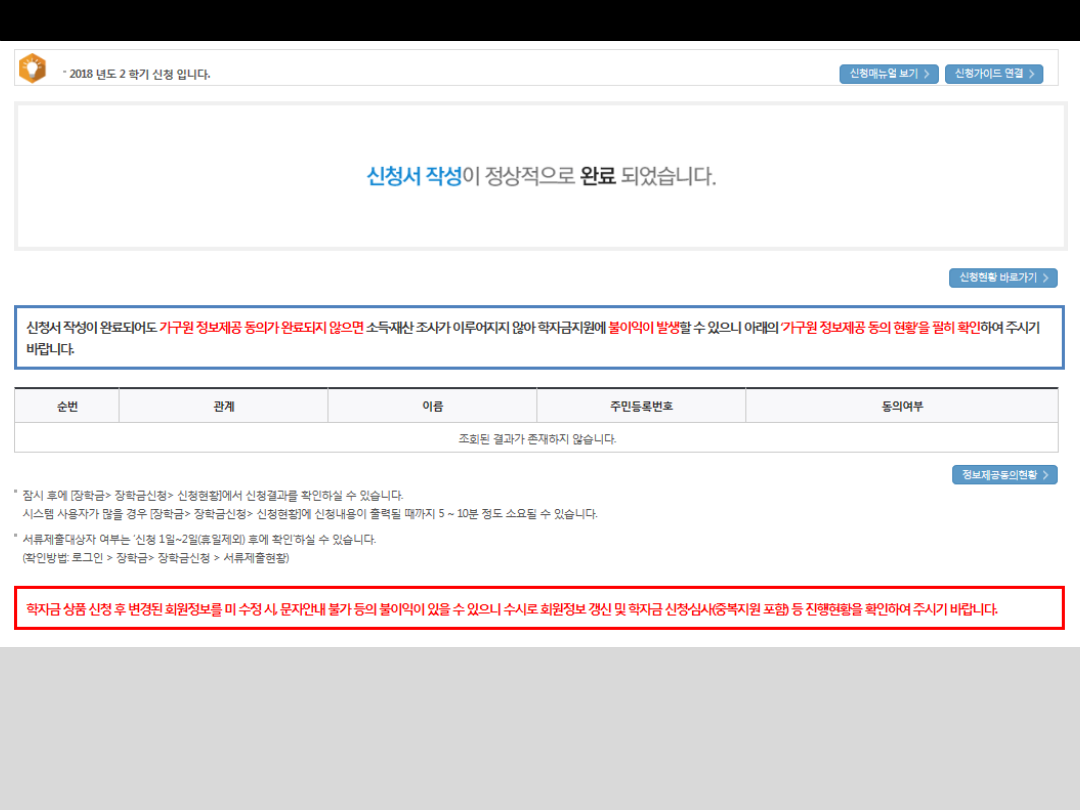Click the 동의여부 column header

(x=901, y=406)
